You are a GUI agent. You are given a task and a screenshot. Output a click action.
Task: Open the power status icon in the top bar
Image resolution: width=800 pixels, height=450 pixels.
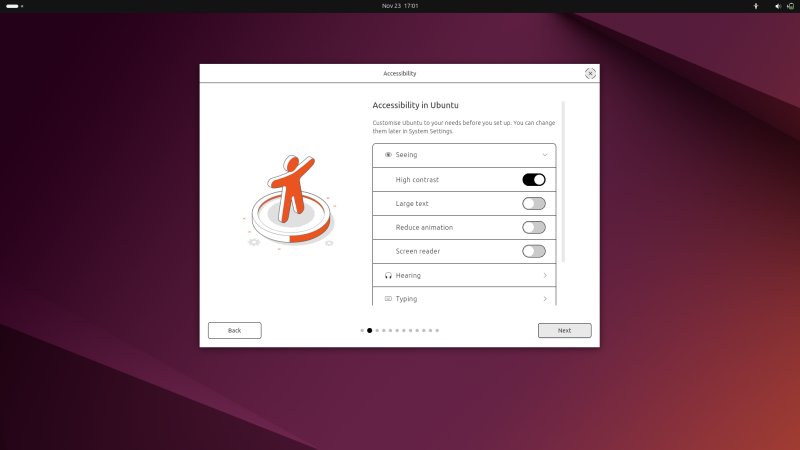tap(790, 6)
